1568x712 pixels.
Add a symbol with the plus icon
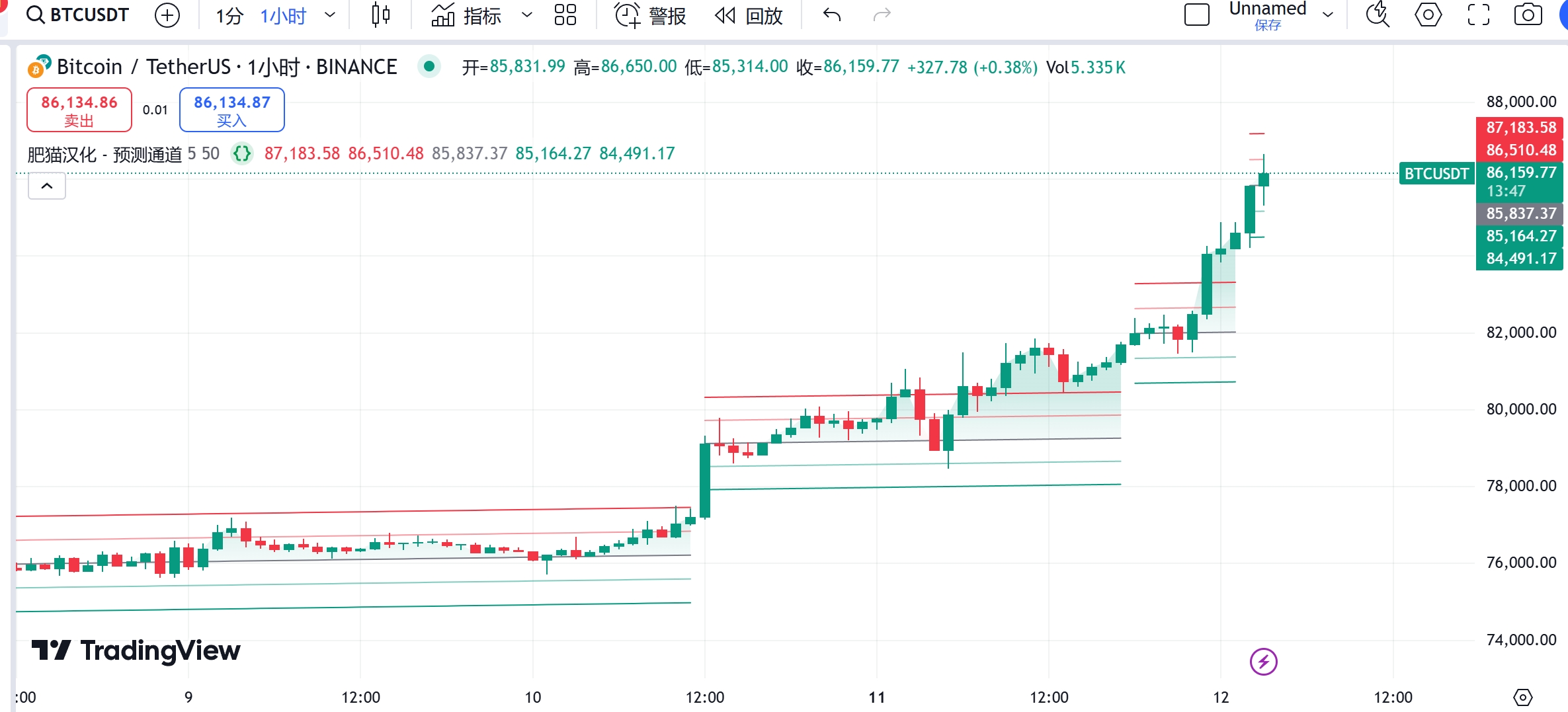pyautogui.click(x=167, y=15)
